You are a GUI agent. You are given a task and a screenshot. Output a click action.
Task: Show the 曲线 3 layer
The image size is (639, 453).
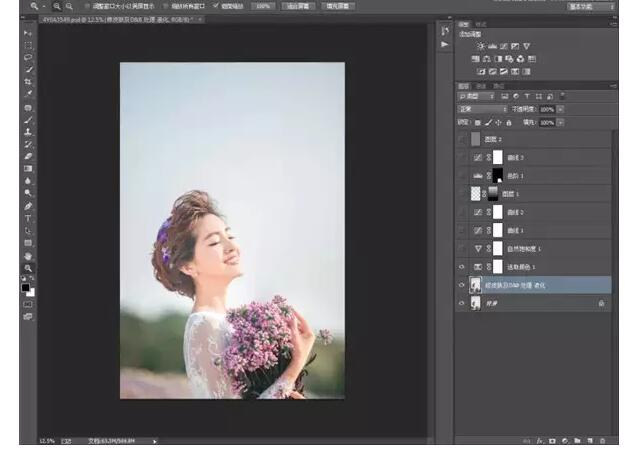tap(462, 157)
